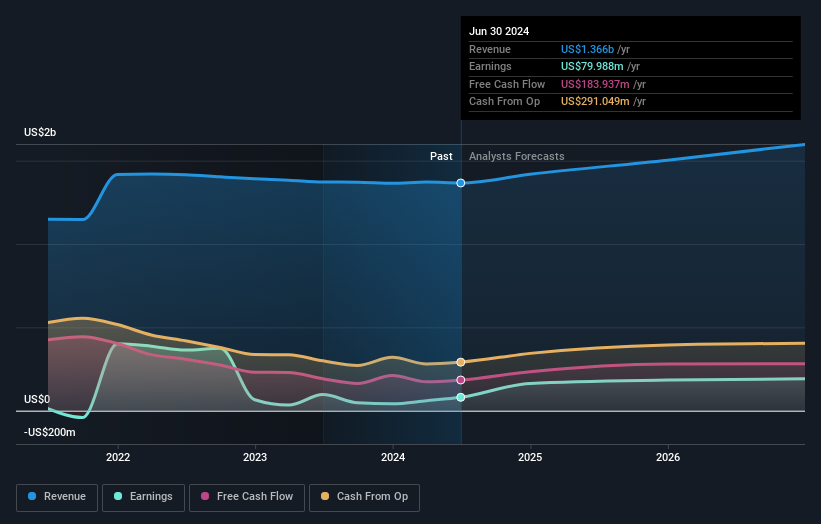The height and width of the screenshot is (524, 821).
Task: Toggle the Cash From Op legend button
Action: 364,497
